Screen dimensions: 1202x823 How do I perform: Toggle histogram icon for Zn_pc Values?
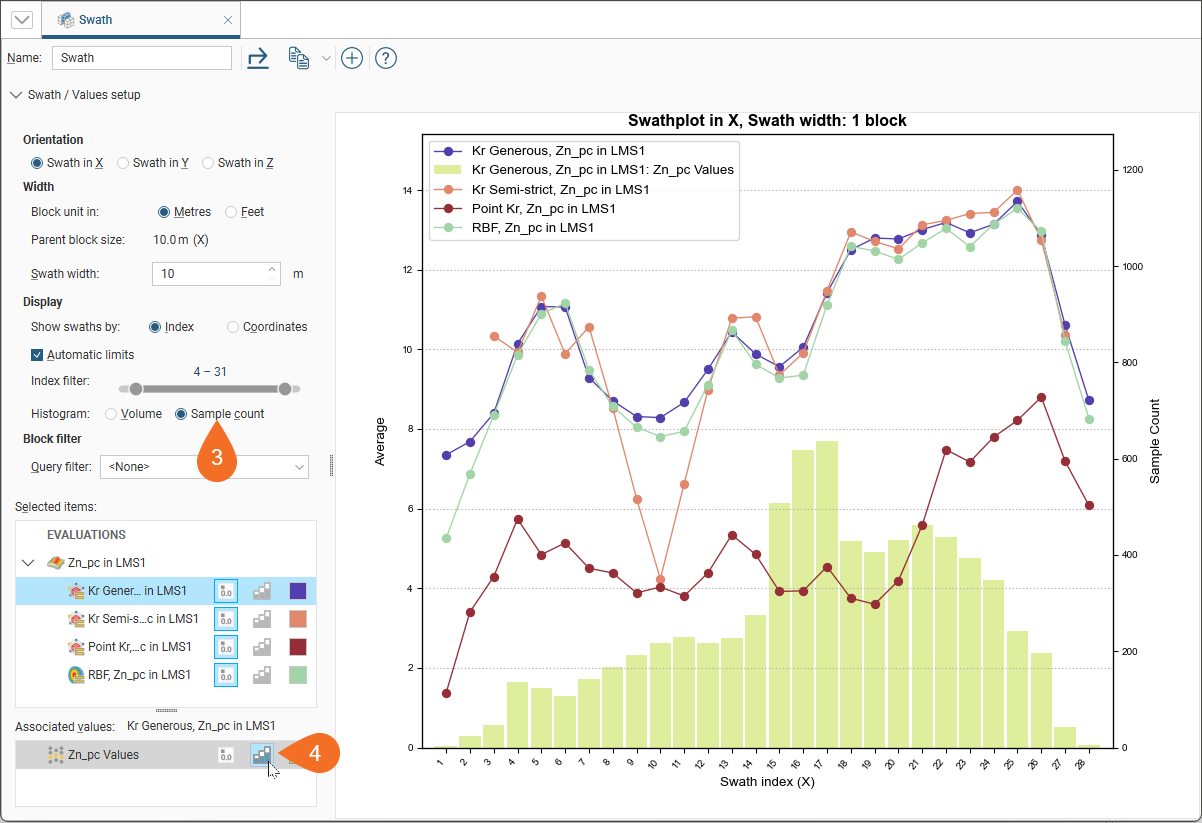pyautogui.click(x=262, y=755)
